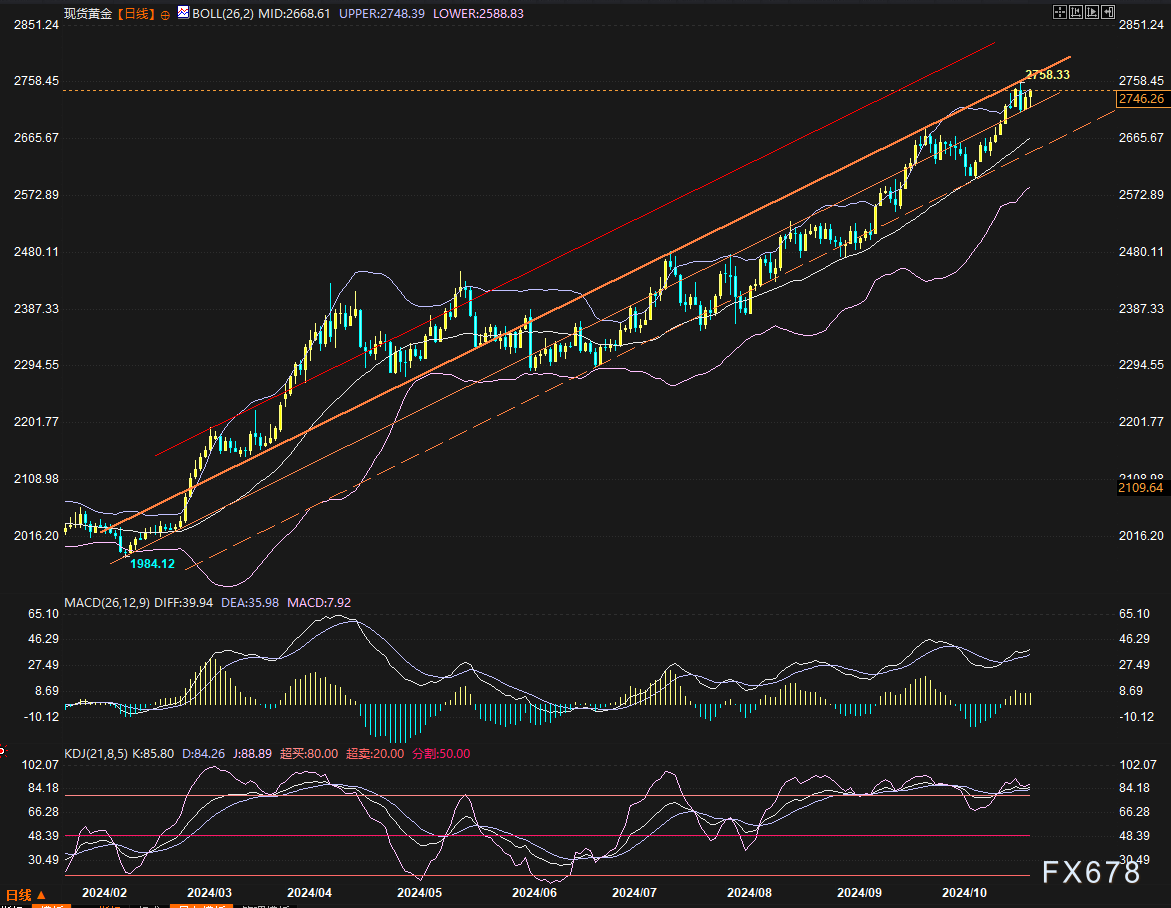Click the BOLL indicator chart icon
This screenshot has height=908, width=1171.
click(x=181, y=14)
